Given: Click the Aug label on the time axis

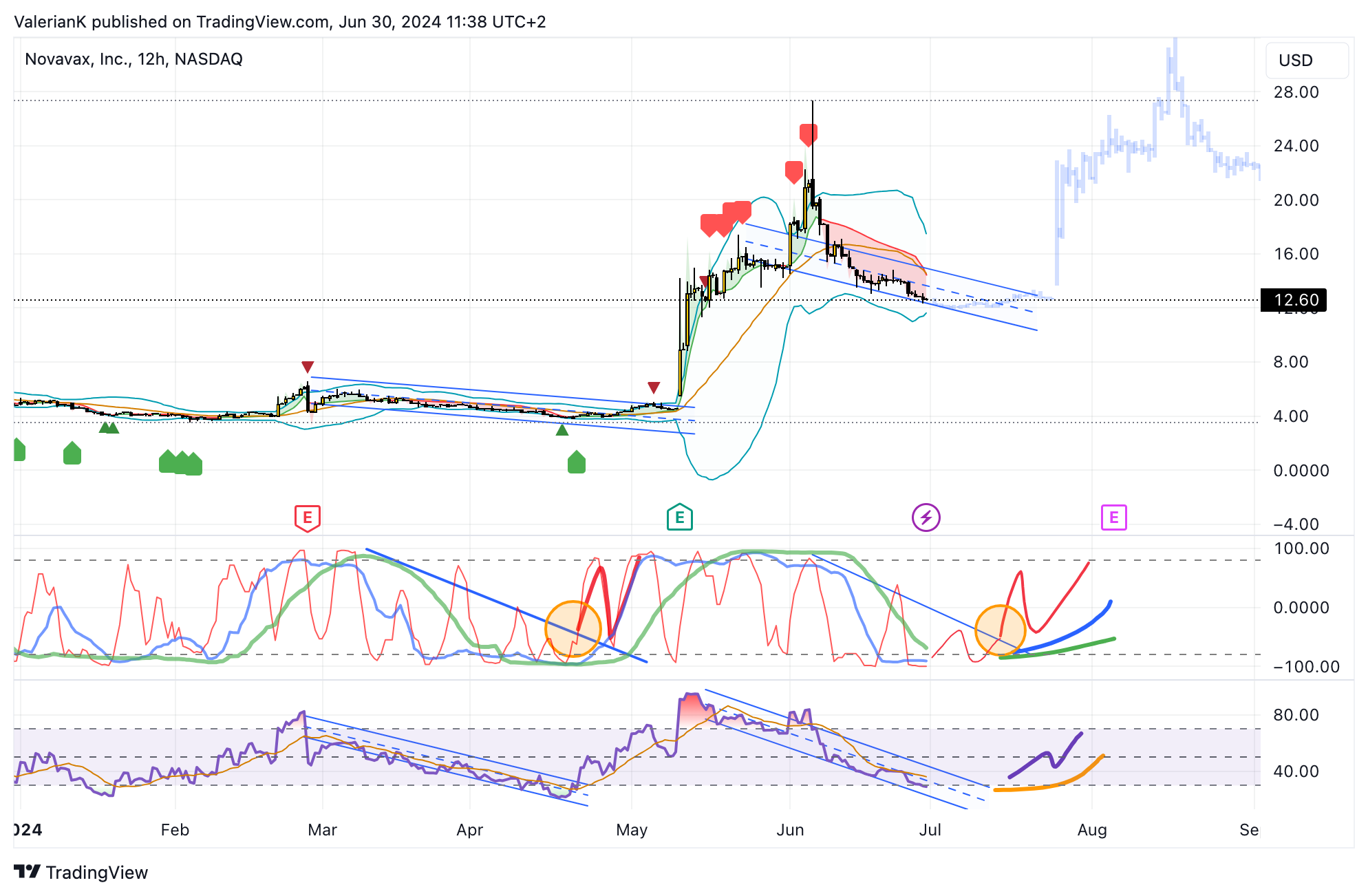Looking at the screenshot, I should [x=1092, y=830].
